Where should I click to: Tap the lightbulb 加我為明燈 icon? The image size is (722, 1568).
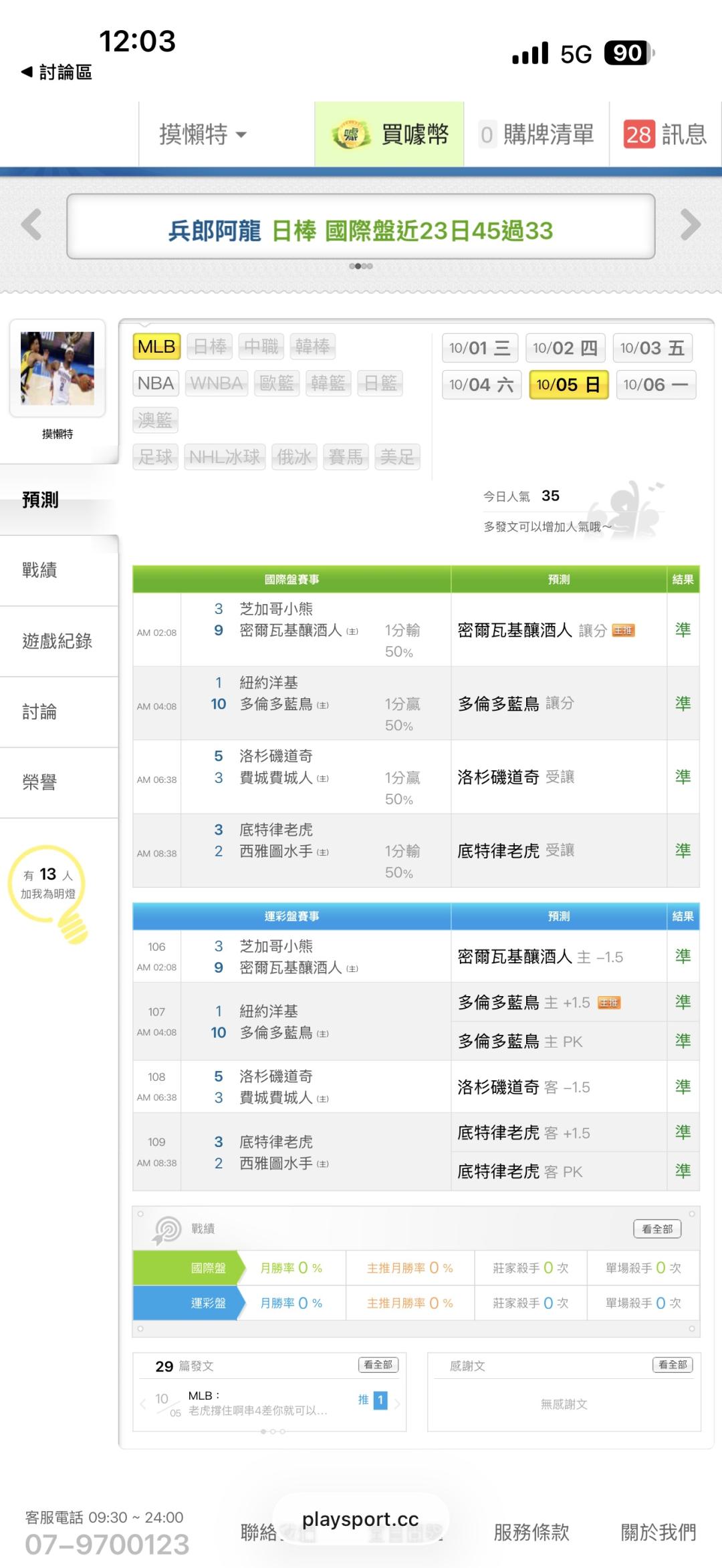48,889
